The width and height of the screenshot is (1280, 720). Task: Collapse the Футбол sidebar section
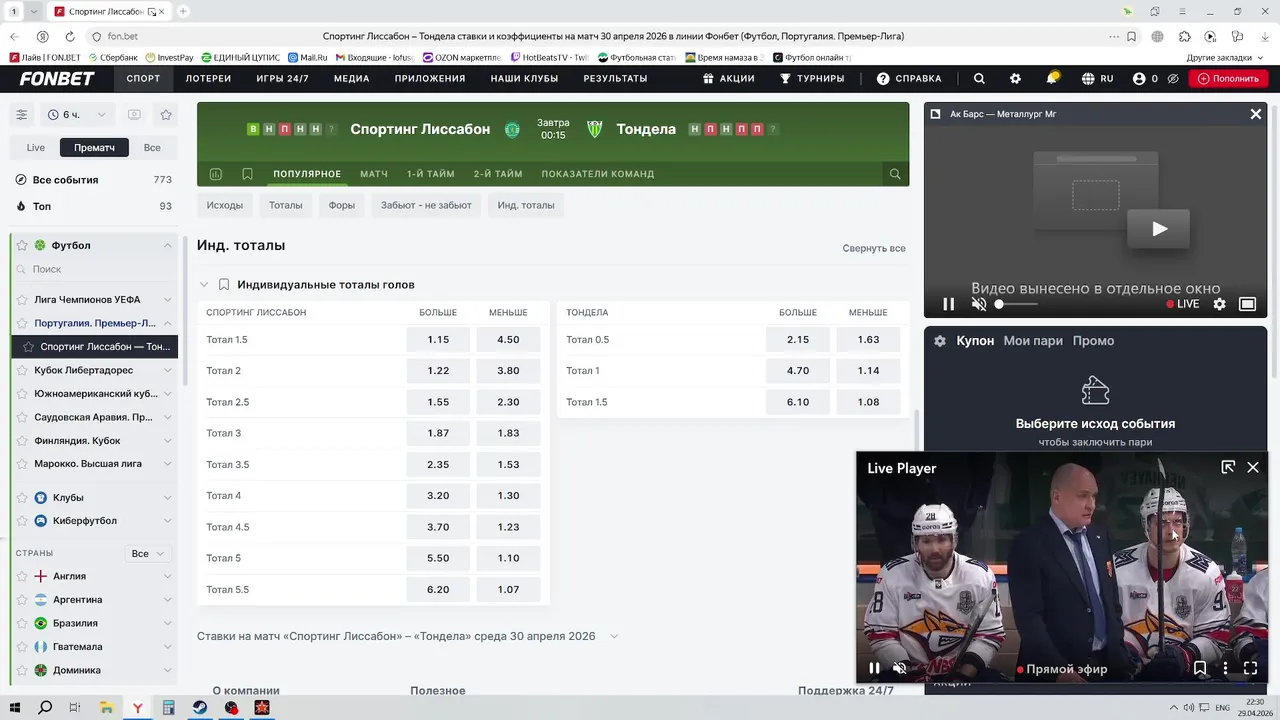point(167,245)
